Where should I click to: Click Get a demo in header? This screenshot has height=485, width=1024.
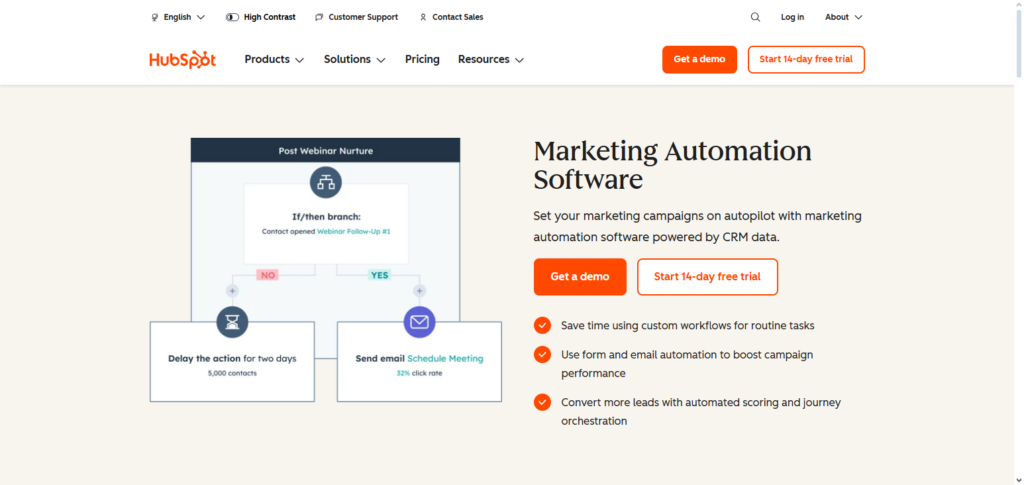[x=699, y=59]
